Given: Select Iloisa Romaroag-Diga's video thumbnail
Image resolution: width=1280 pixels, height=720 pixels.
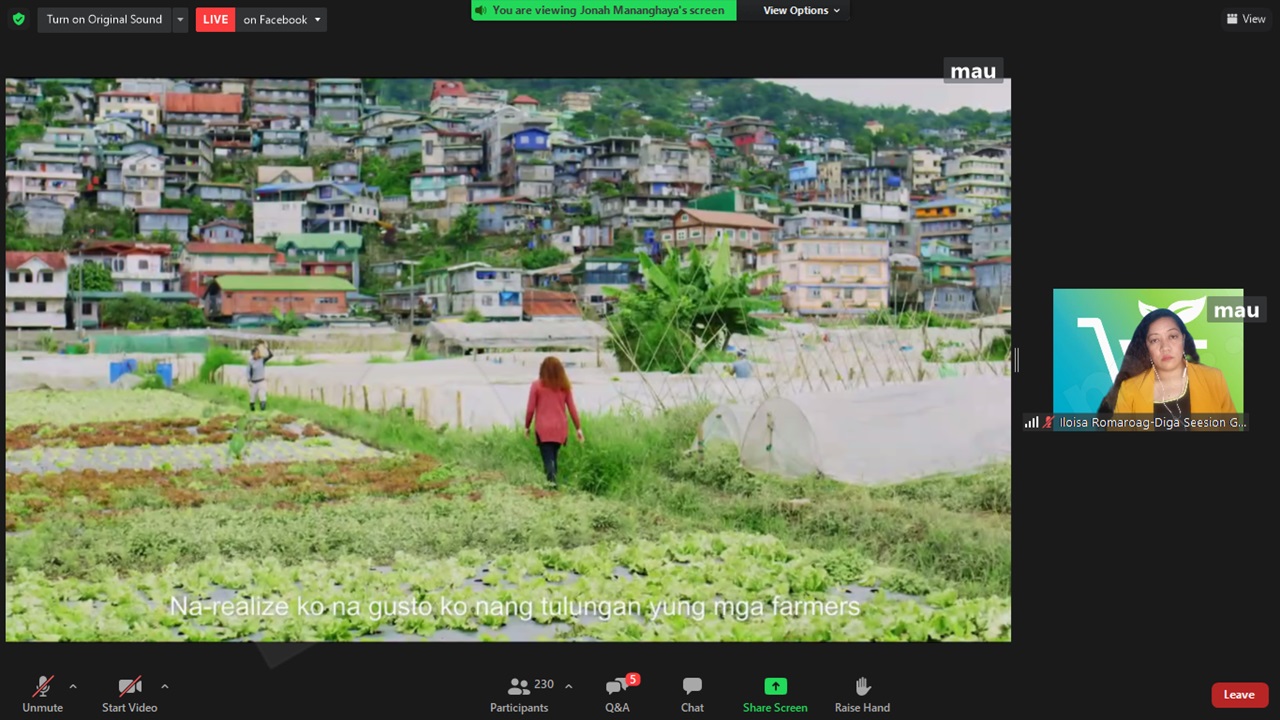Looking at the screenshot, I should (x=1147, y=355).
